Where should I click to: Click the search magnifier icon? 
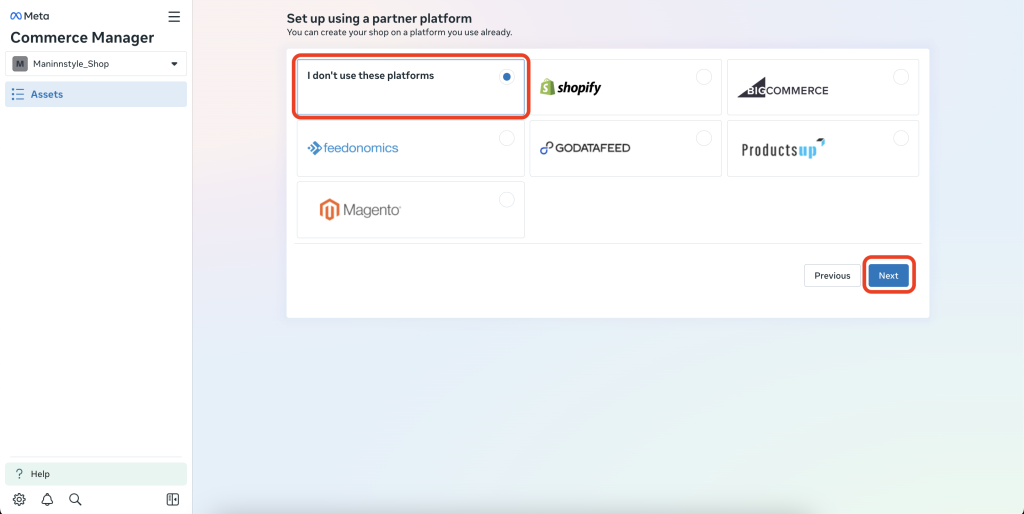point(75,499)
